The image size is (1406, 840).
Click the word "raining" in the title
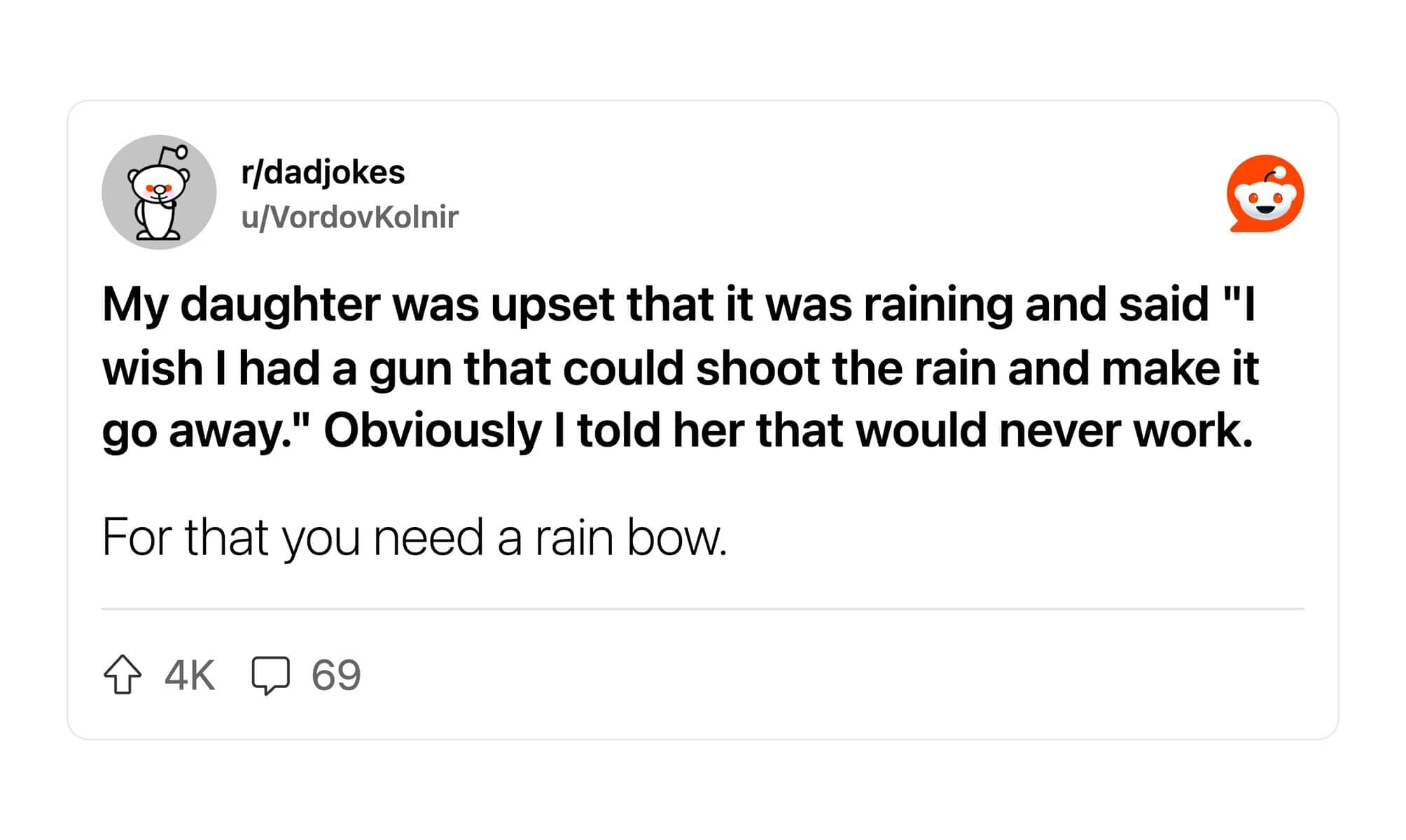[x=938, y=305]
